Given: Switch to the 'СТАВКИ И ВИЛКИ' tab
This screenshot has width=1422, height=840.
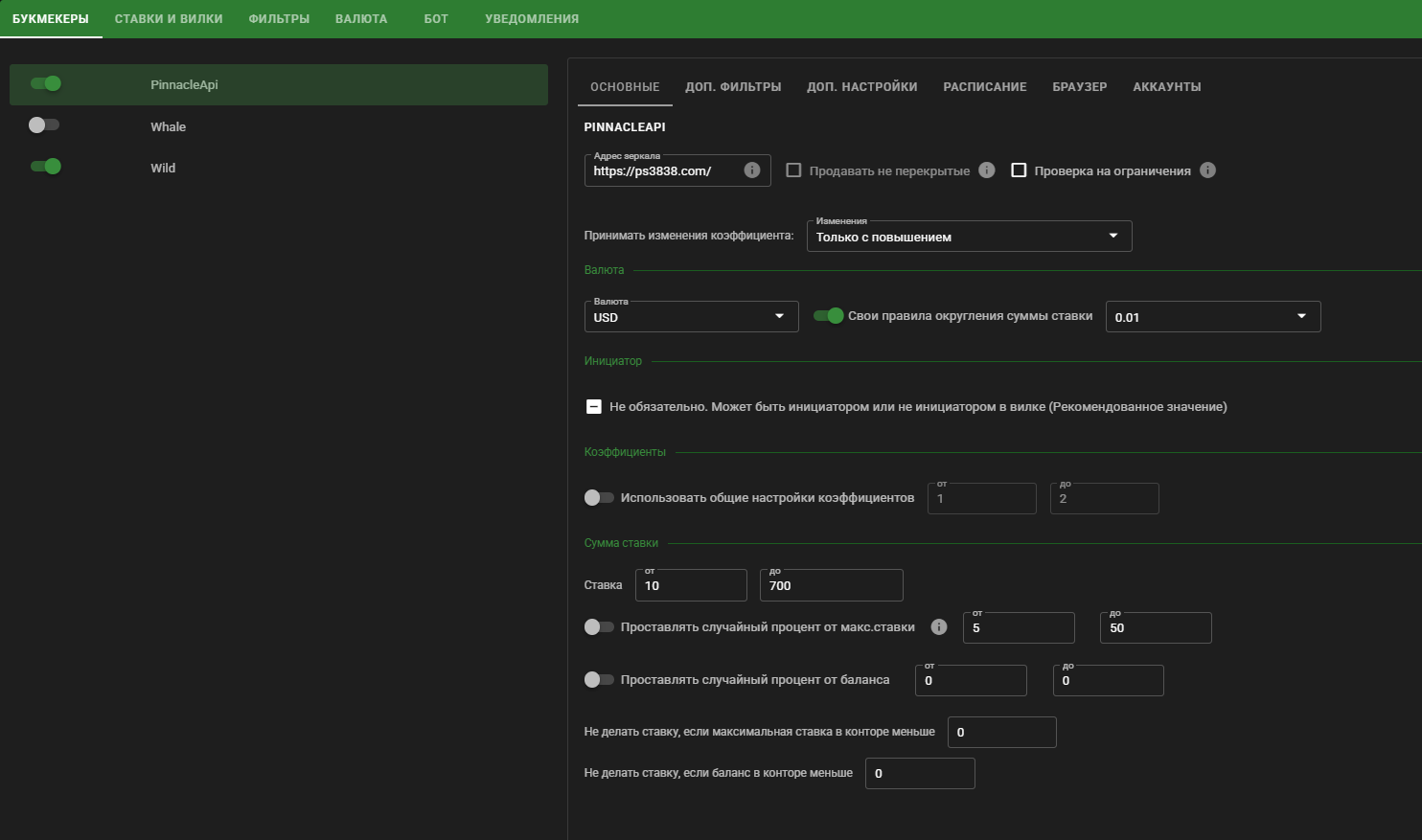Looking at the screenshot, I should (169, 19).
